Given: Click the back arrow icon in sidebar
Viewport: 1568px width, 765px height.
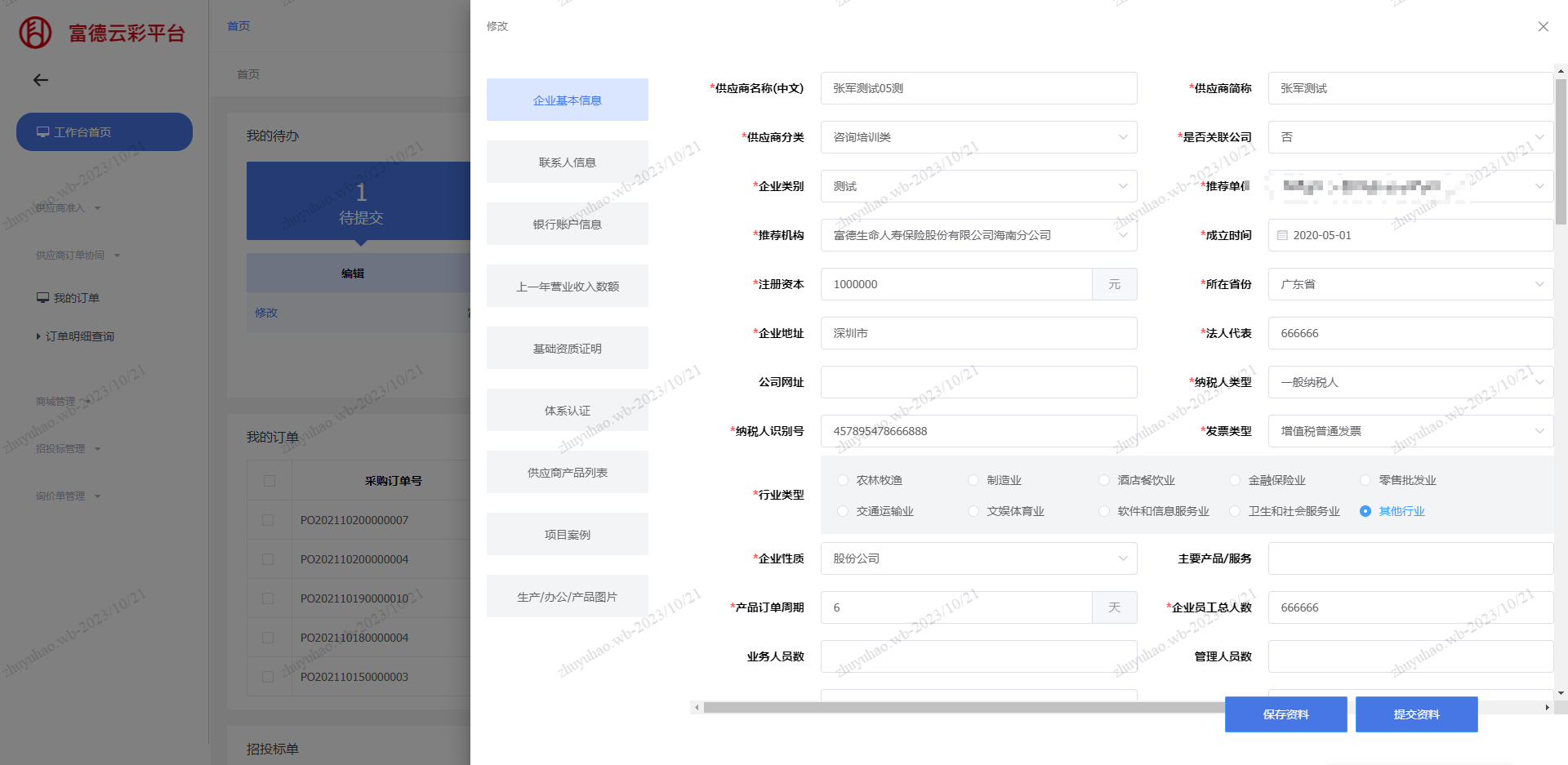Looking at the screenshot, I should [x=41, y=80].
